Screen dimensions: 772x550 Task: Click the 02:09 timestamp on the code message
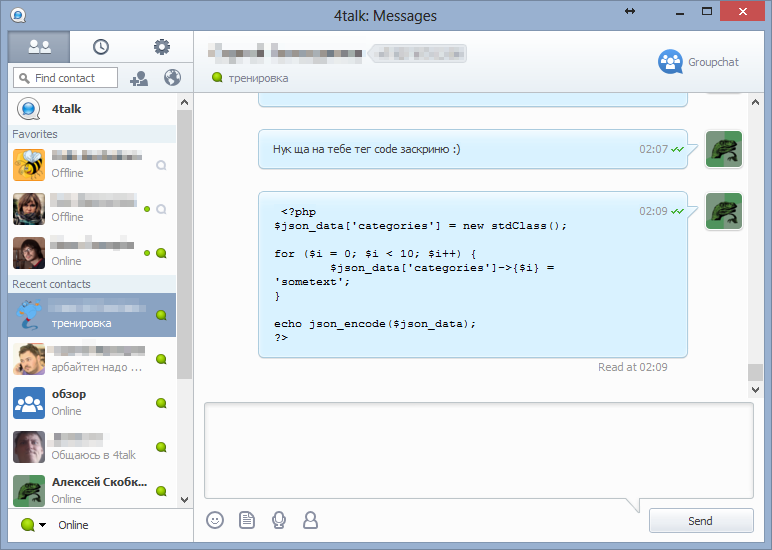click(x=653, y=211)
